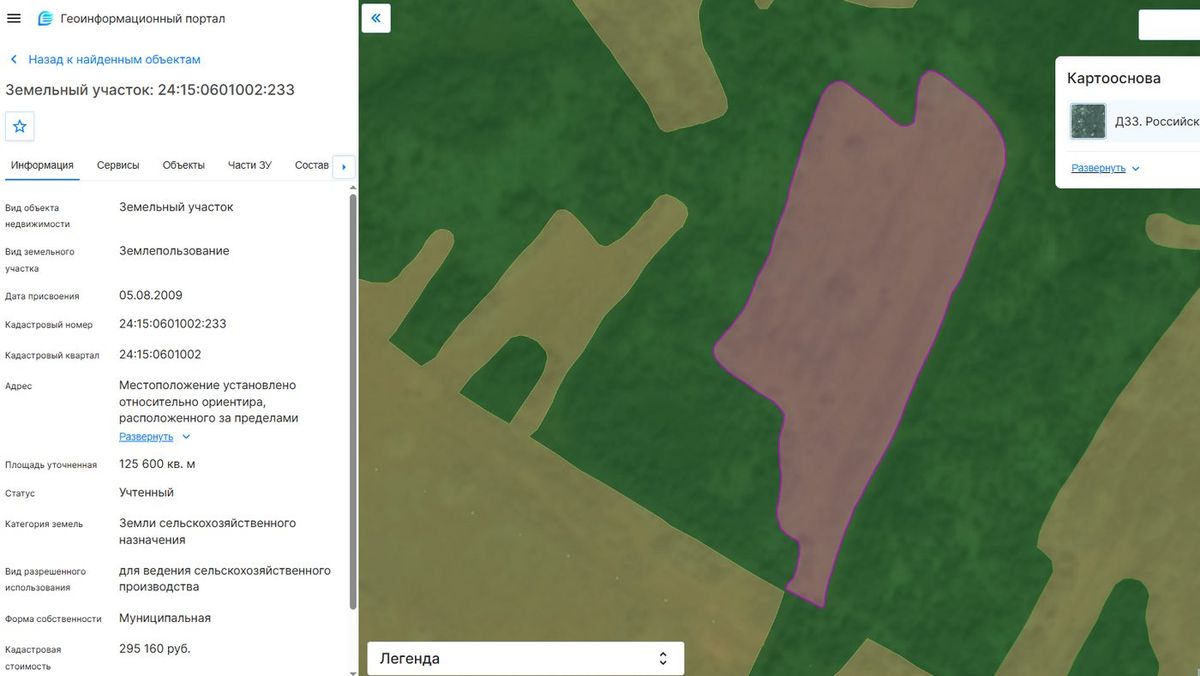Expand address via Развернуть chevron in info panel
The width and height of the screenshot is (1200, 676).
point(186,437)
